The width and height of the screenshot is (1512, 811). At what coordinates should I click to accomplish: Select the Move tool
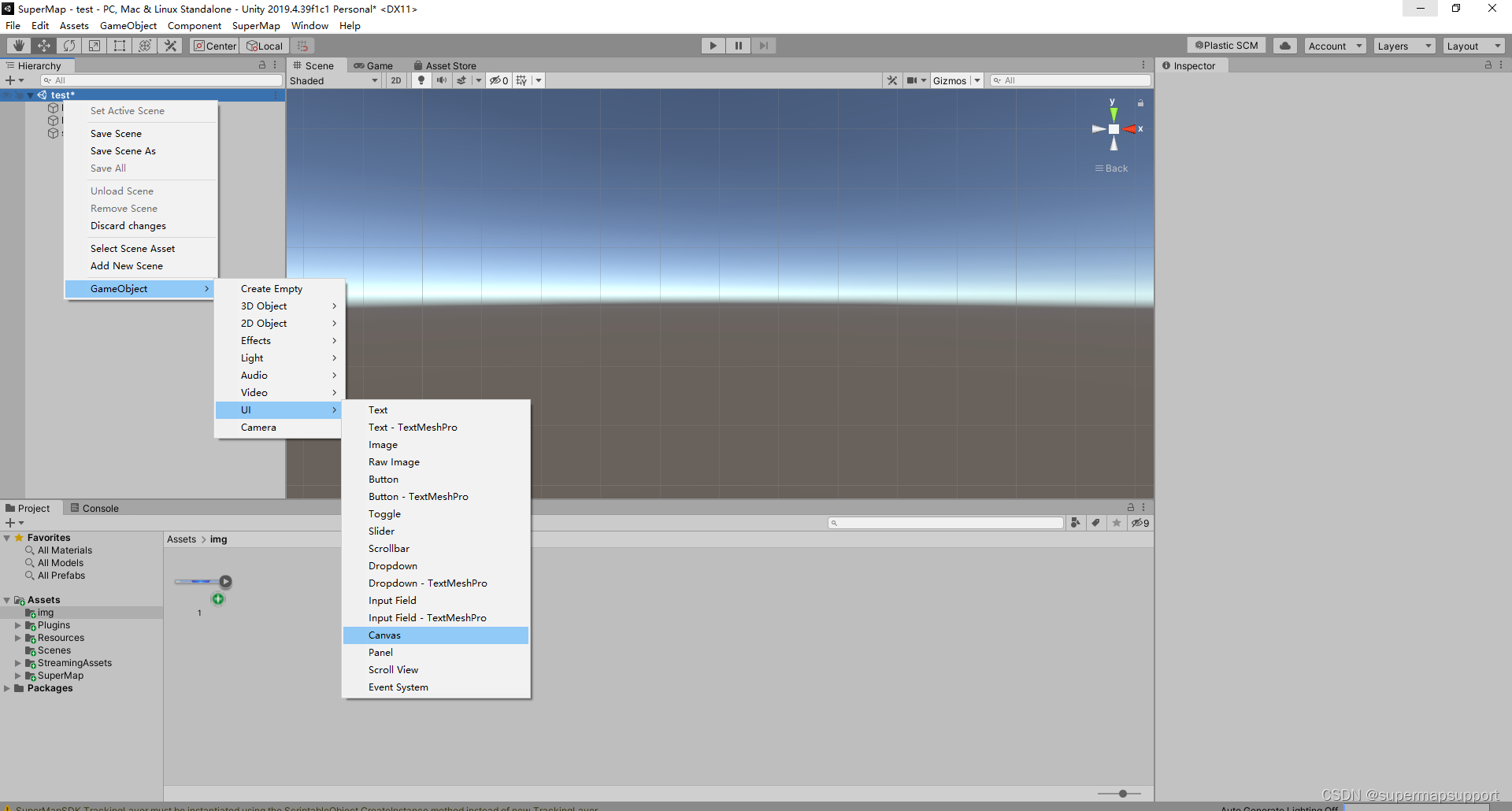(43, 45)
